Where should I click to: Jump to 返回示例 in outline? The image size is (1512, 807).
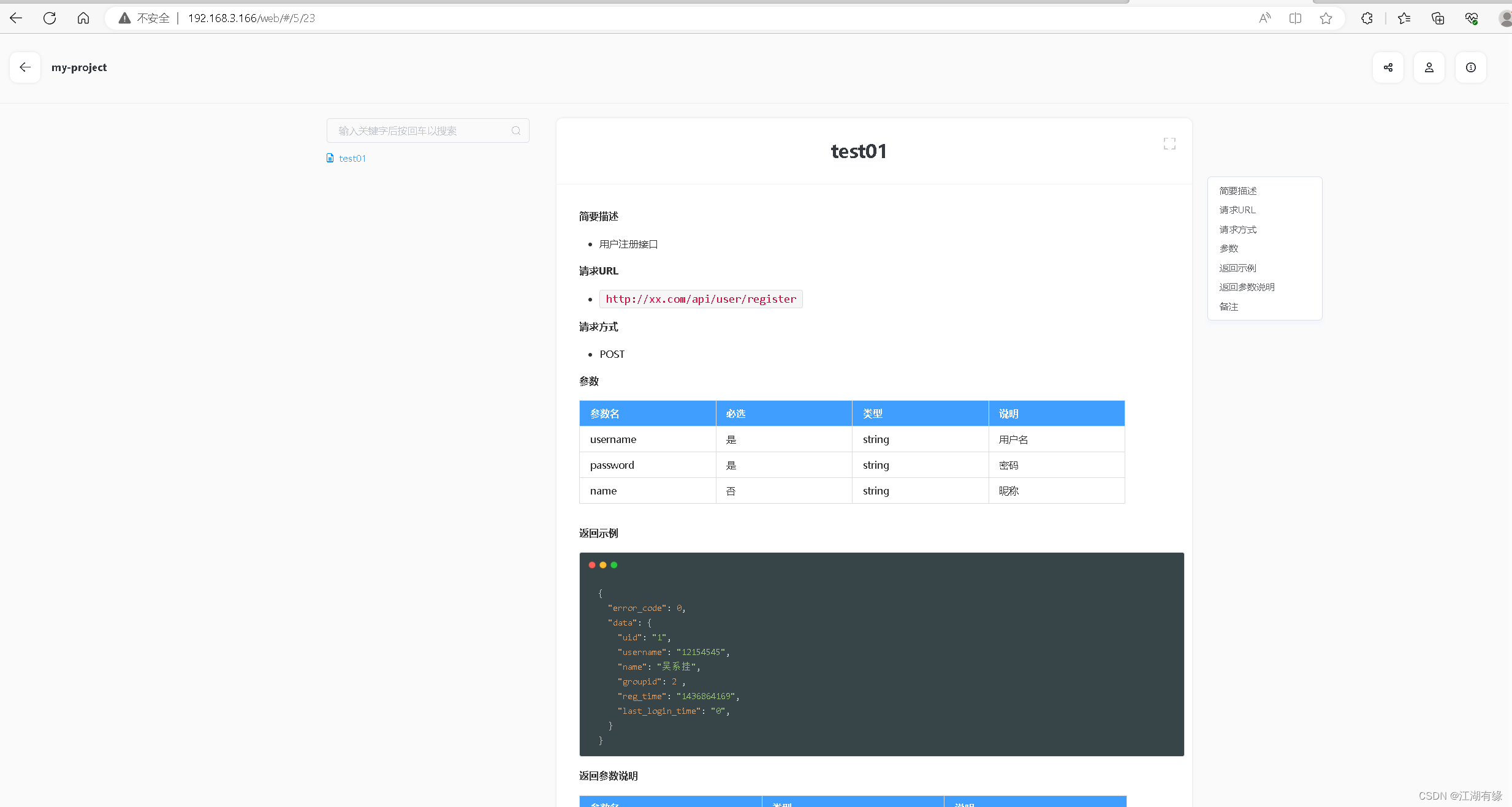tap(1237, 268)
